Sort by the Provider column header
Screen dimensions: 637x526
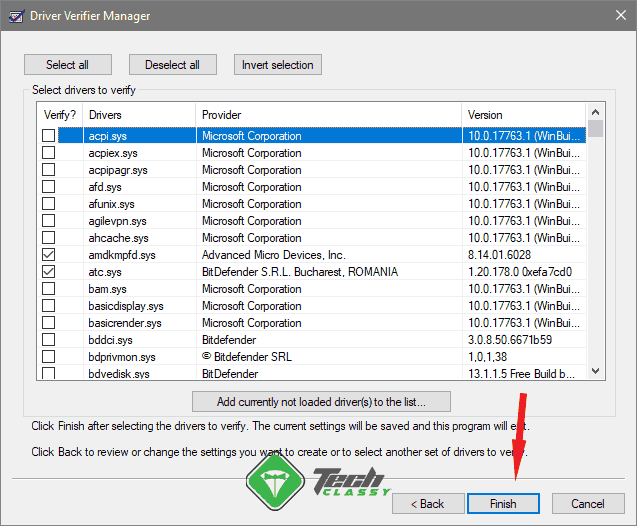(329, 115)
